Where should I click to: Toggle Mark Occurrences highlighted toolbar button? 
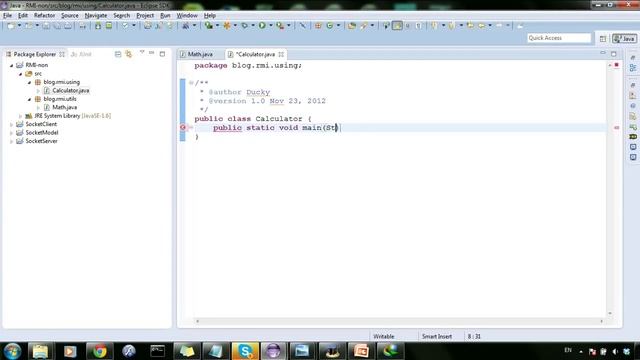click(397, 26)
